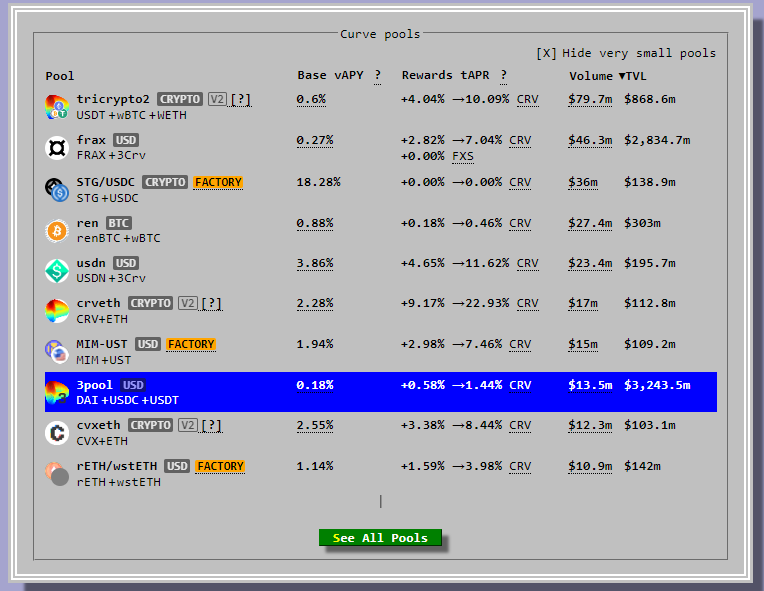Click the CRV reward token on tricrypto2
Screen dimensions: 764x591
pos(527,99)
